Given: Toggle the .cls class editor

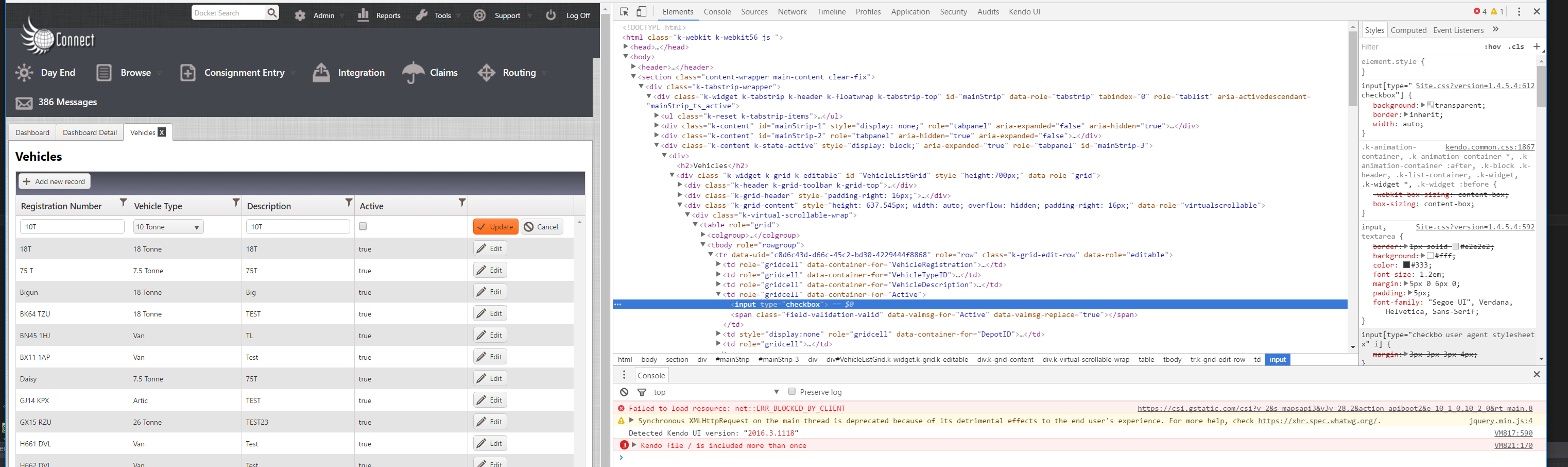Looking at the screenshot, I should tap(1515, 47).
